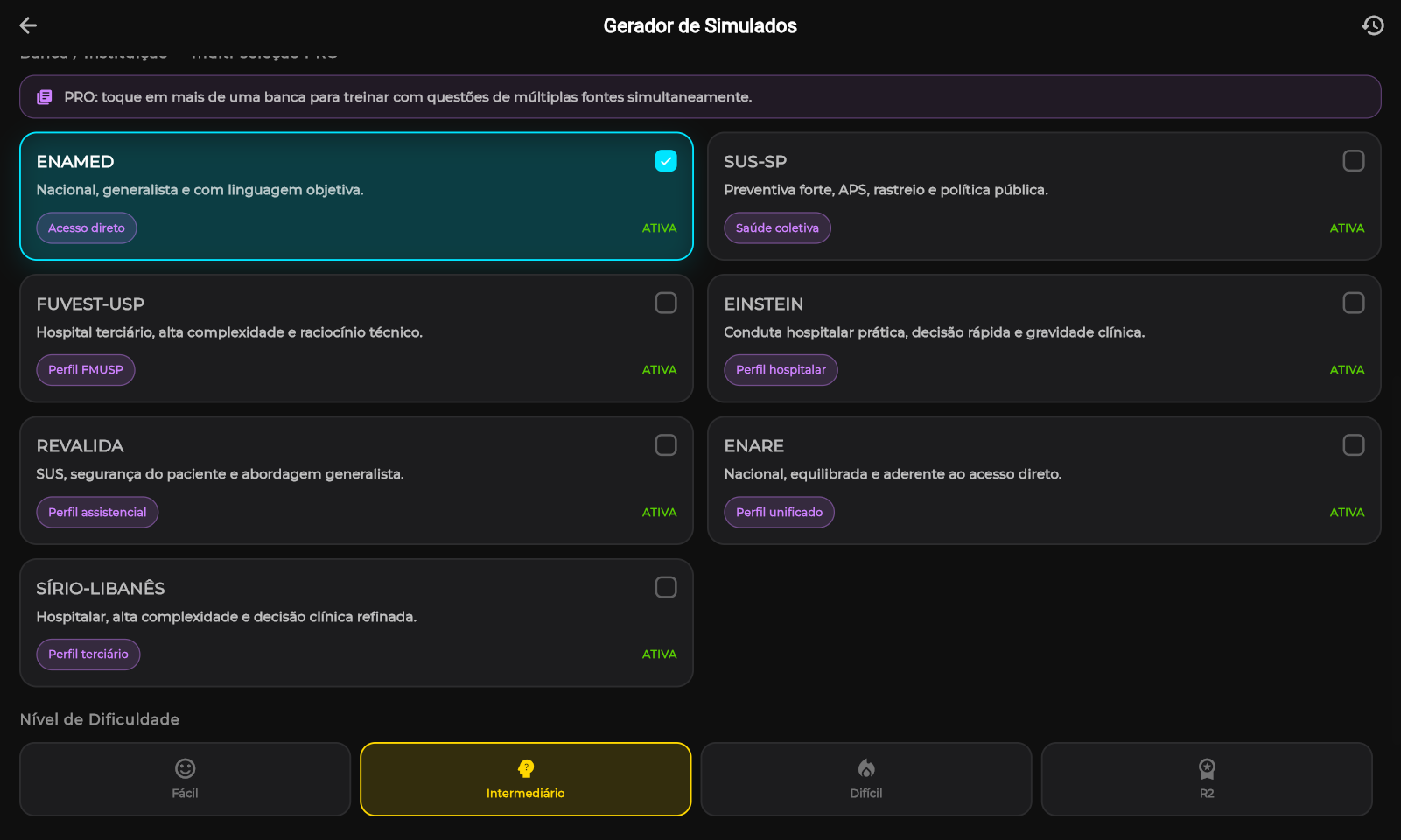Select the SÍRIO-LIBANÊS card title
The image size is (1401, 840).
(x=101, y=588)
